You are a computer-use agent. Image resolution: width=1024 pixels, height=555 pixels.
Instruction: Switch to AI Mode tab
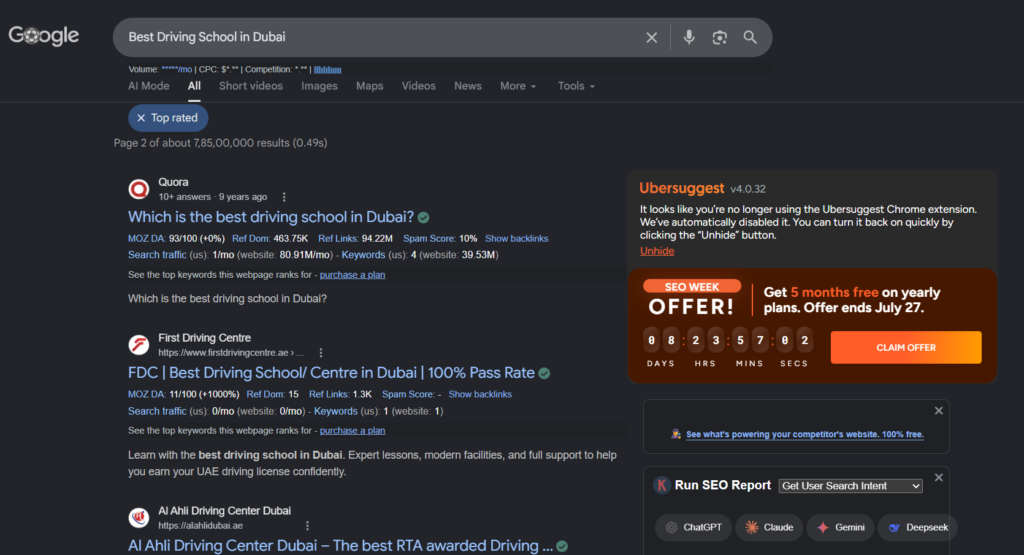coord(148,86)
